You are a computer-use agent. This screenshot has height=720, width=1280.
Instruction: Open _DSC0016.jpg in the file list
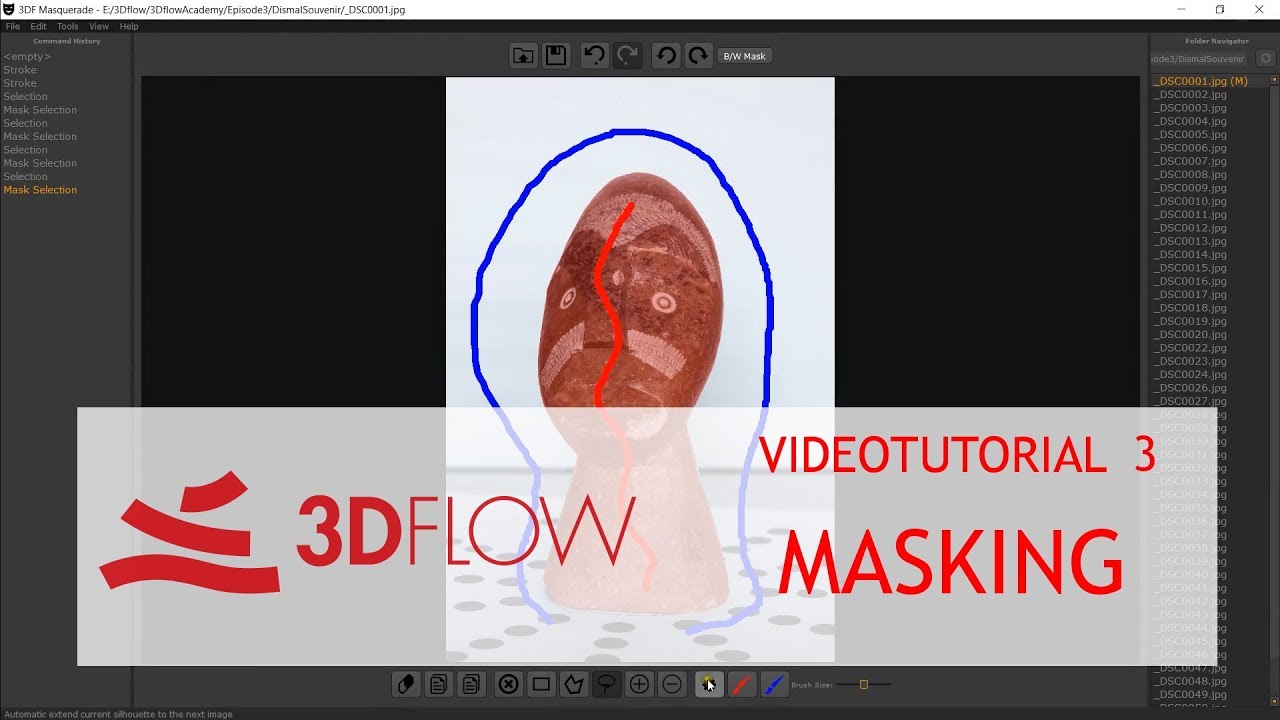[x=1190, y=281]
